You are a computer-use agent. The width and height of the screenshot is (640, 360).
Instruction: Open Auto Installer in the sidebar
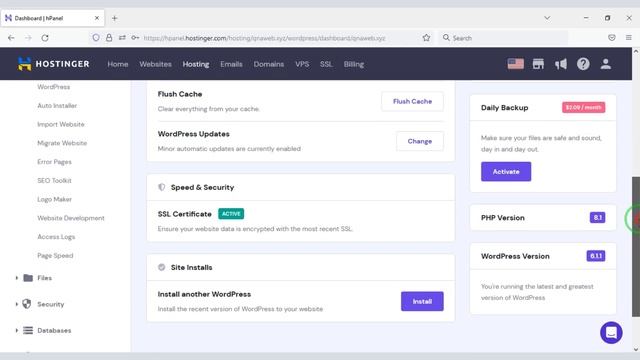(57, 106)
